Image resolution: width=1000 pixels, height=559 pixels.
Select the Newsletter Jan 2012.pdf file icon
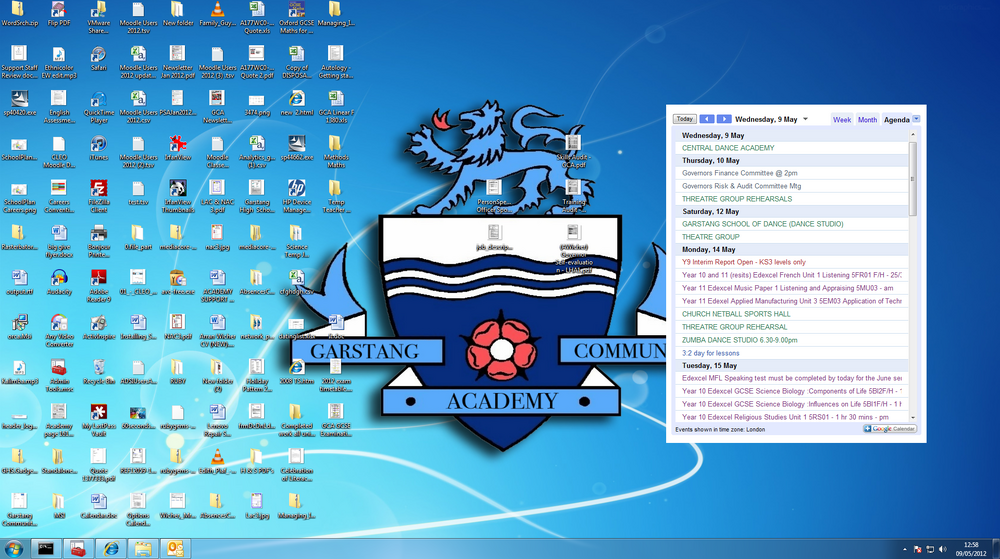click(x=177, y=62)
